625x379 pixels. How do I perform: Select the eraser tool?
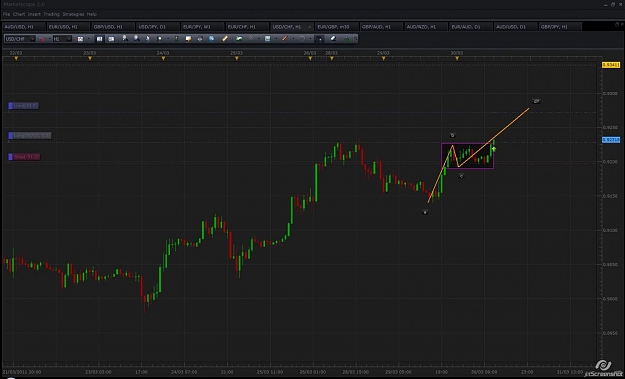(333, 39)
